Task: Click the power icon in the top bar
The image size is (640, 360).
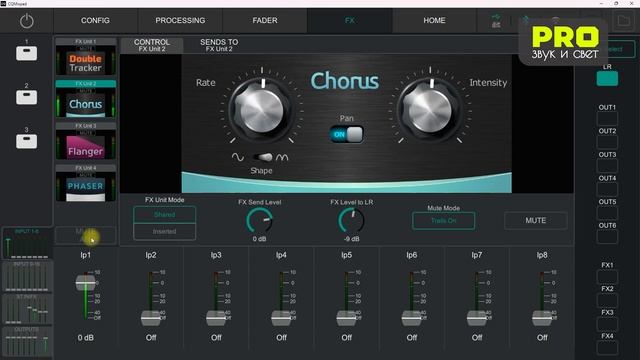Action: coord(27,21)
